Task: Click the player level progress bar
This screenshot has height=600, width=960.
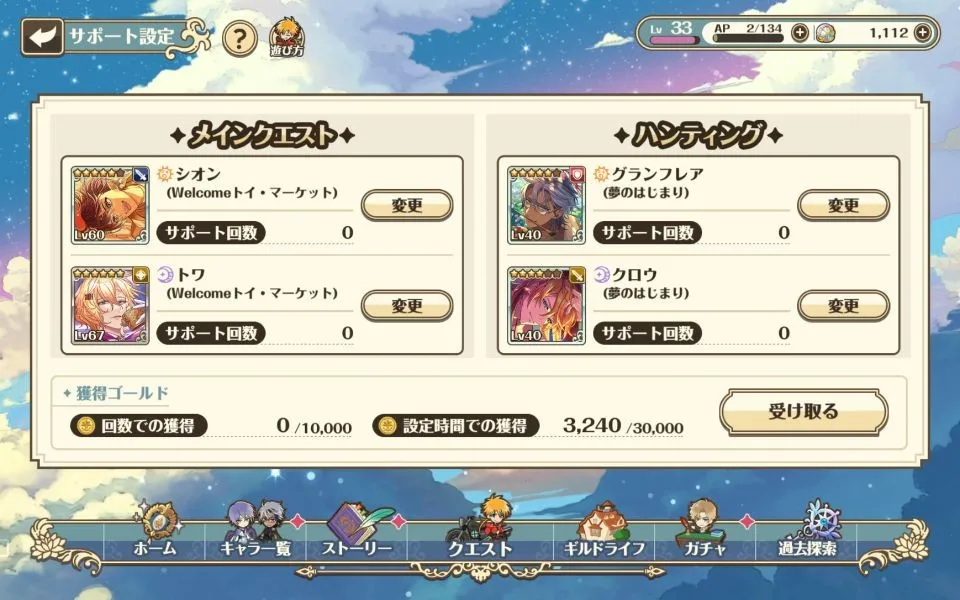Action: coord(673,40)
